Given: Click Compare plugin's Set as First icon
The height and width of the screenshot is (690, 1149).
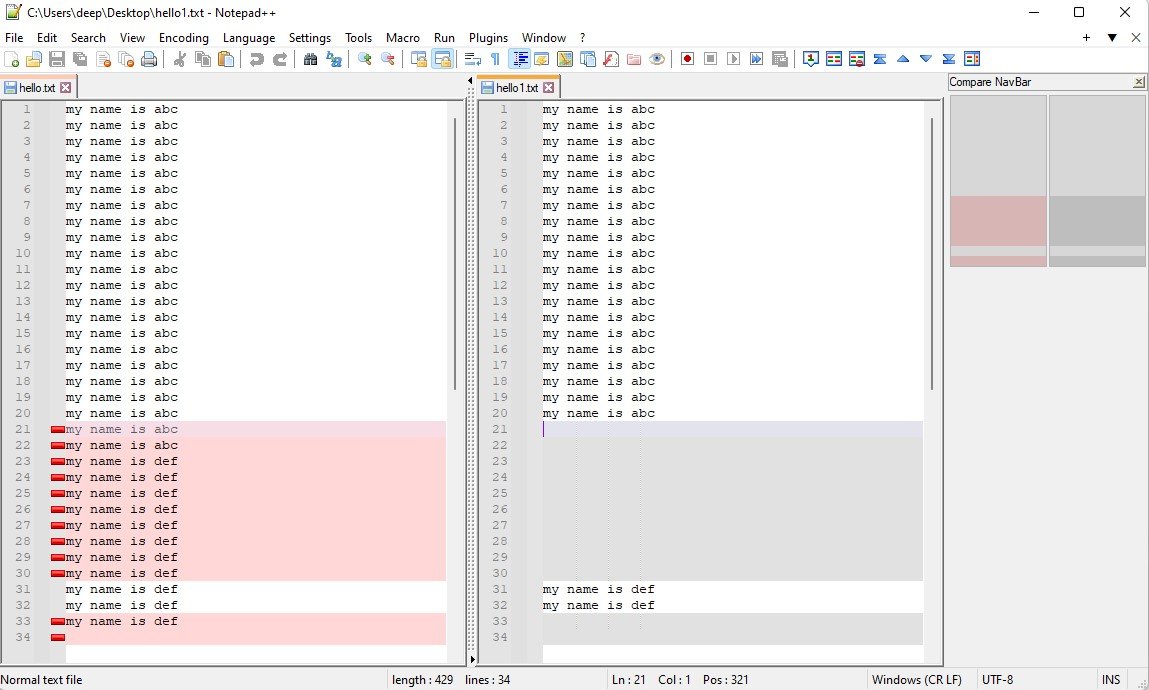Looking at the screenshot, I should click(x=810, y=59).
